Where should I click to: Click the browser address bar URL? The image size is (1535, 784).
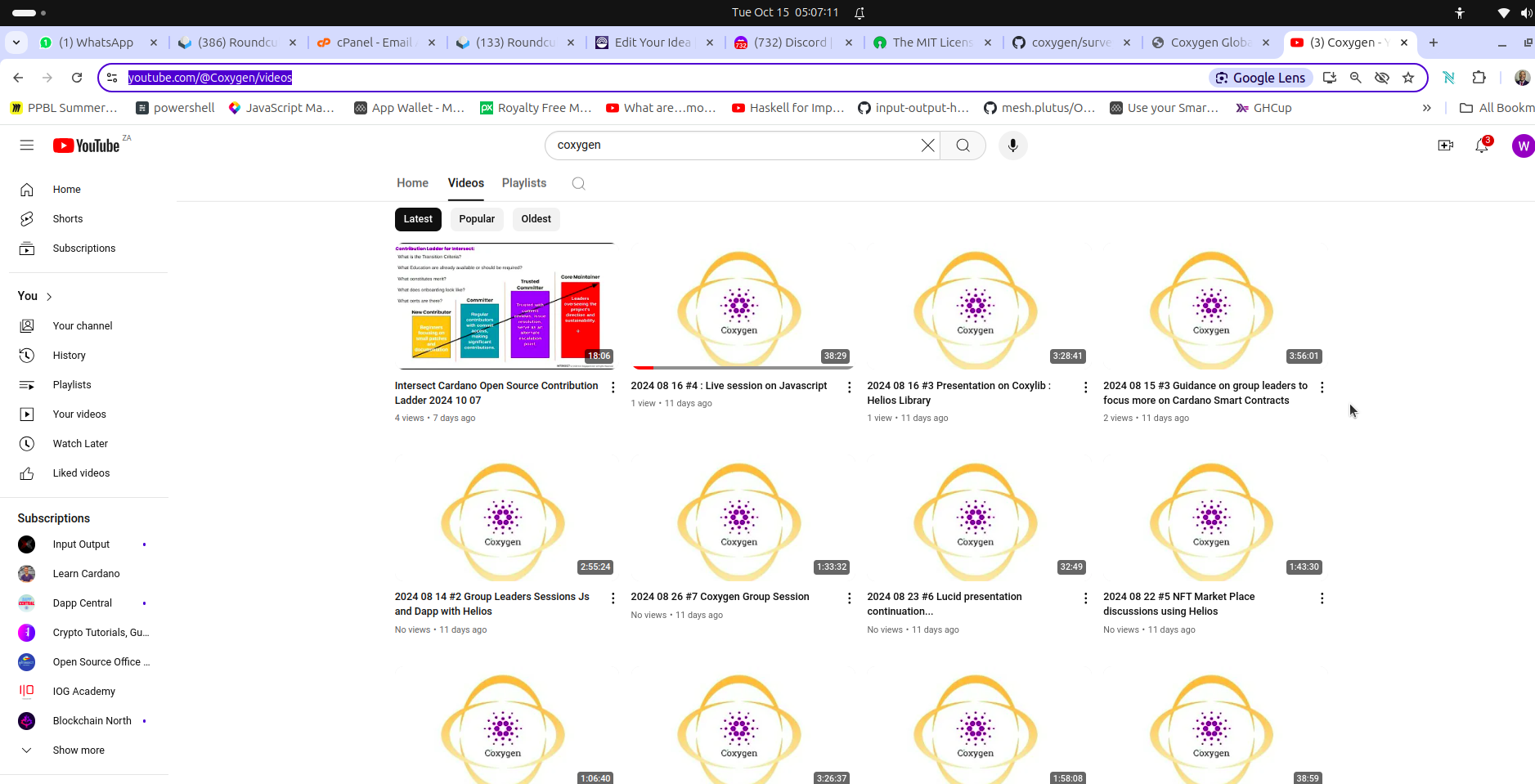click(210, 78)
